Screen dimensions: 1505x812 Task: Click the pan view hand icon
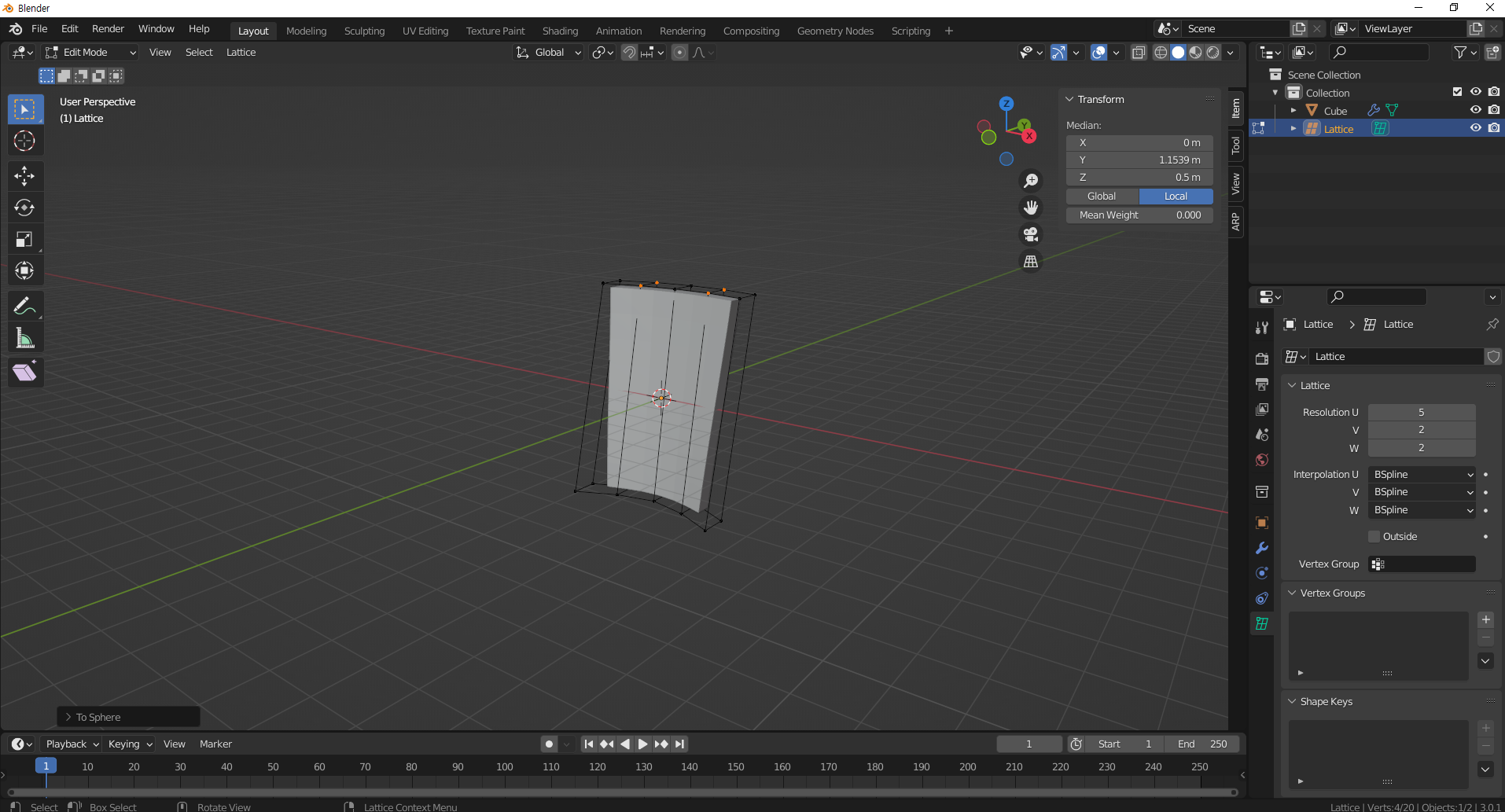(x=1030, y=208)
